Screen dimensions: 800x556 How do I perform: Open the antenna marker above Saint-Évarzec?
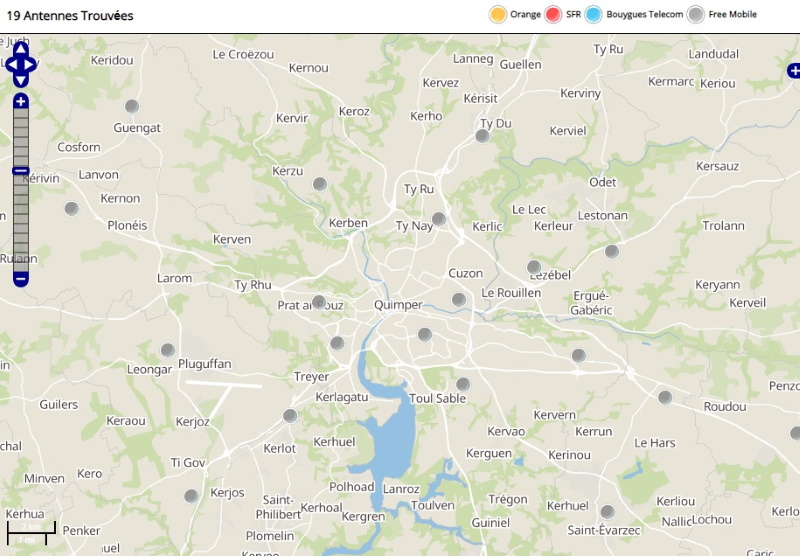[607, 512]
